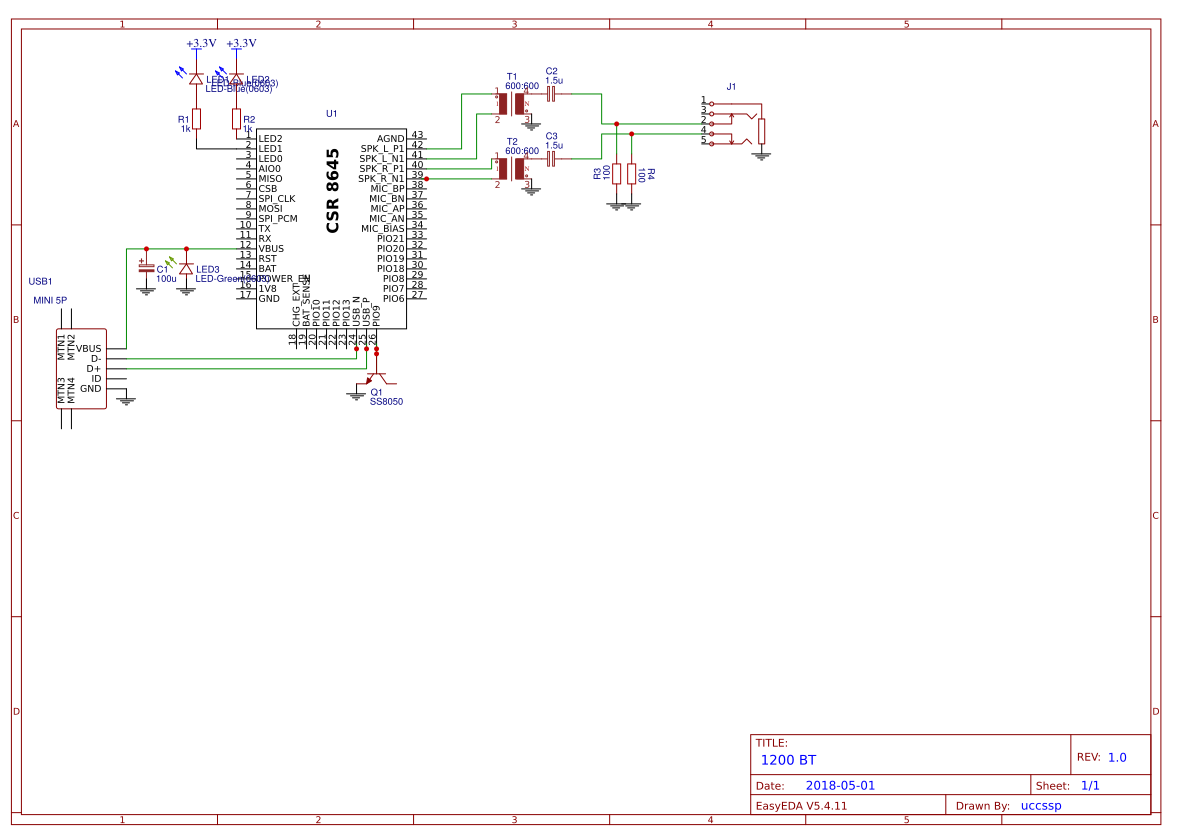1177x836 pixels.
Task: Click the AIO0 pin label
Action: (269, 169)
